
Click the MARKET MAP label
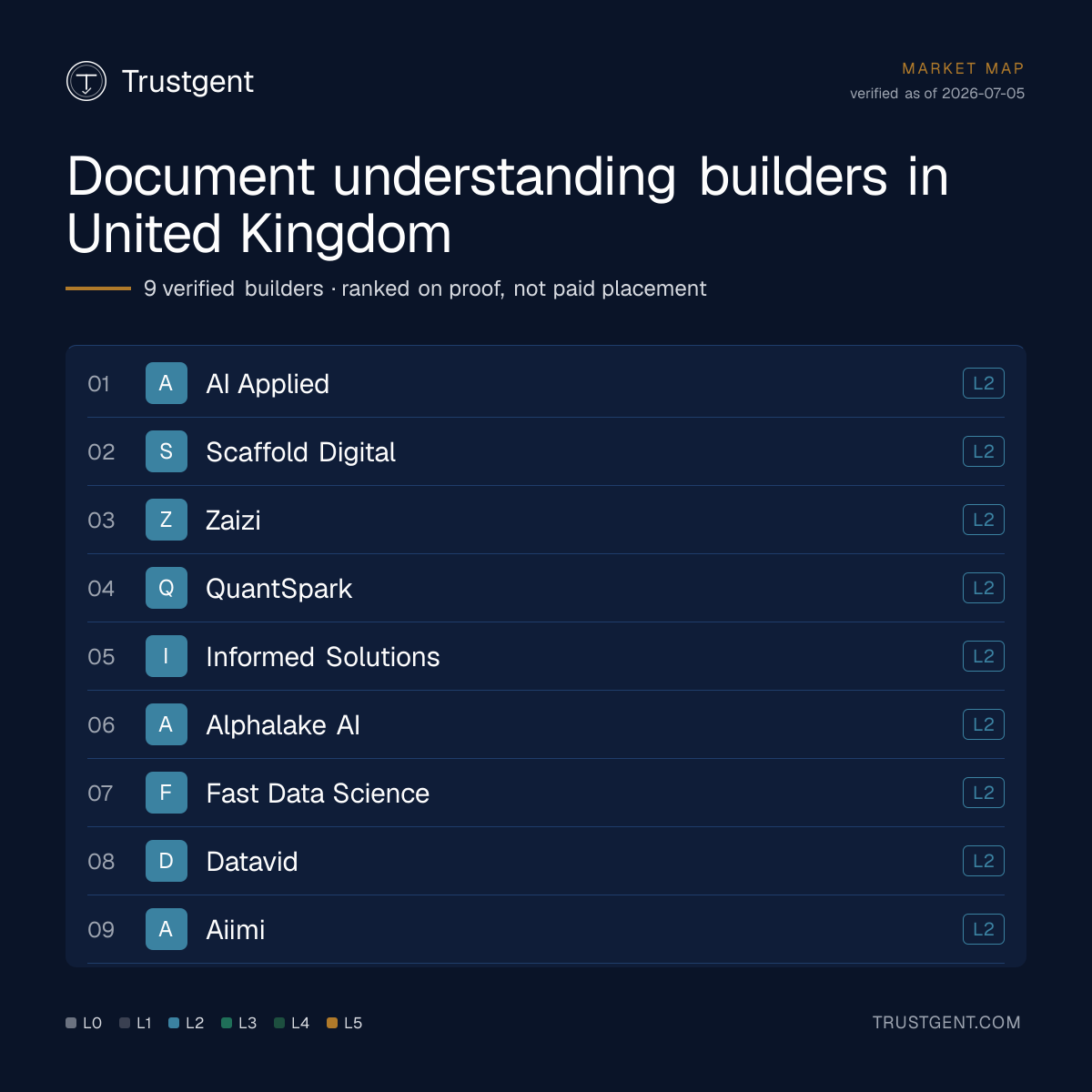963,68
